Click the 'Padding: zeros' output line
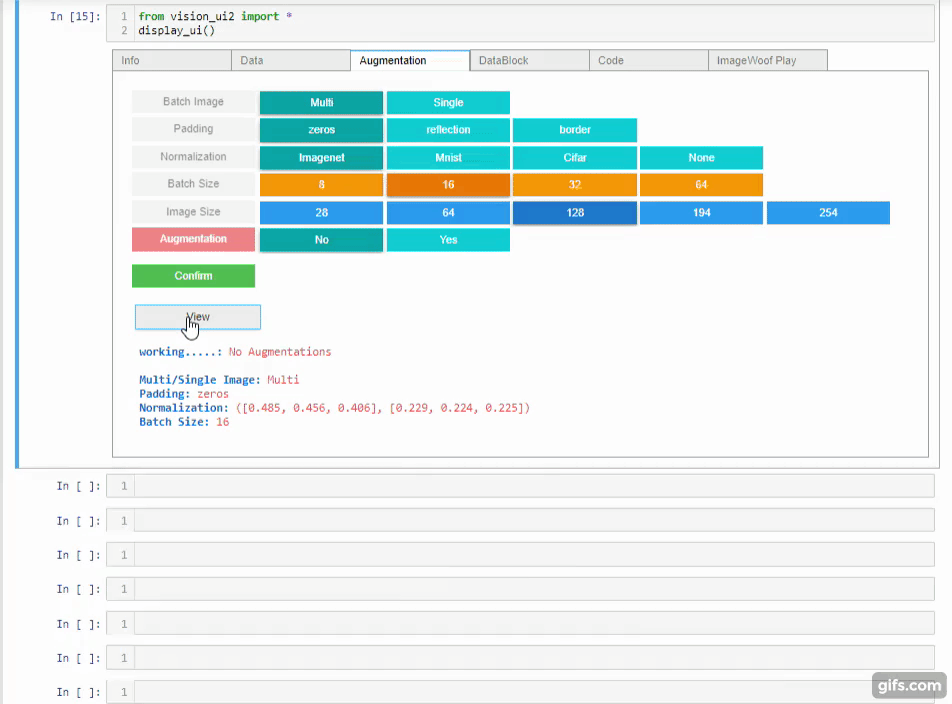 coord(184,394)
